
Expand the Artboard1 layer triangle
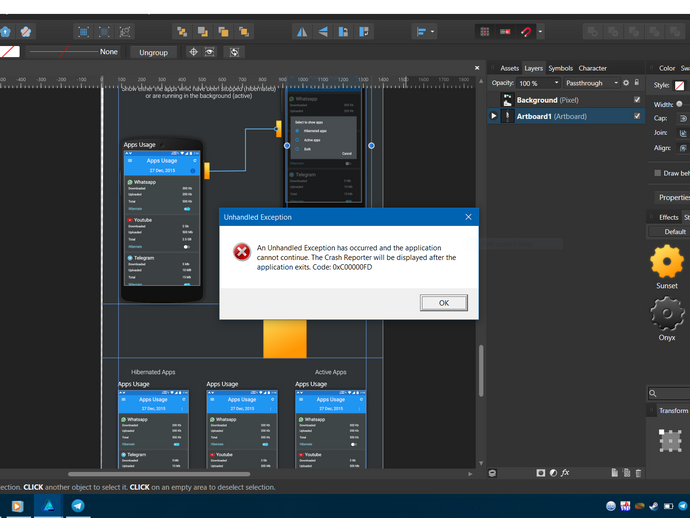[493, 116]
